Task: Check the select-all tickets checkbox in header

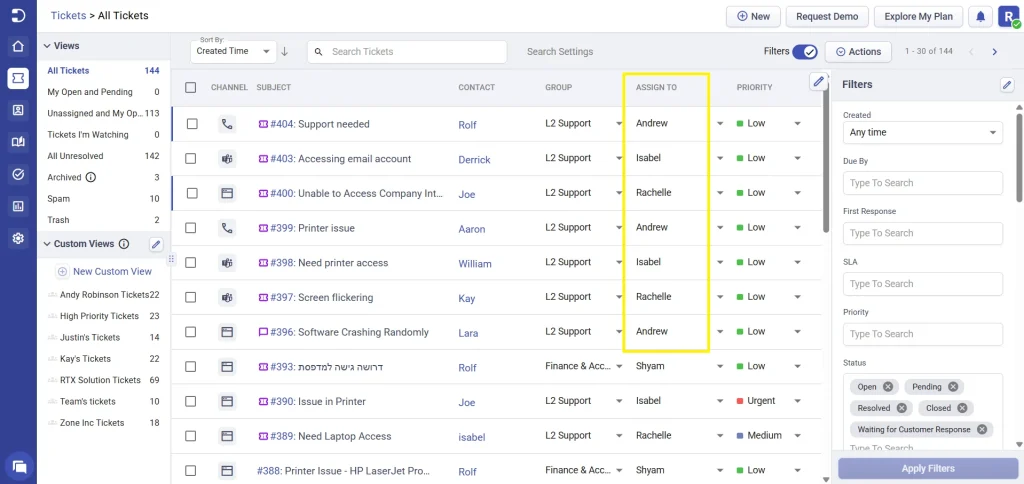Action: [x=191, y=88]
